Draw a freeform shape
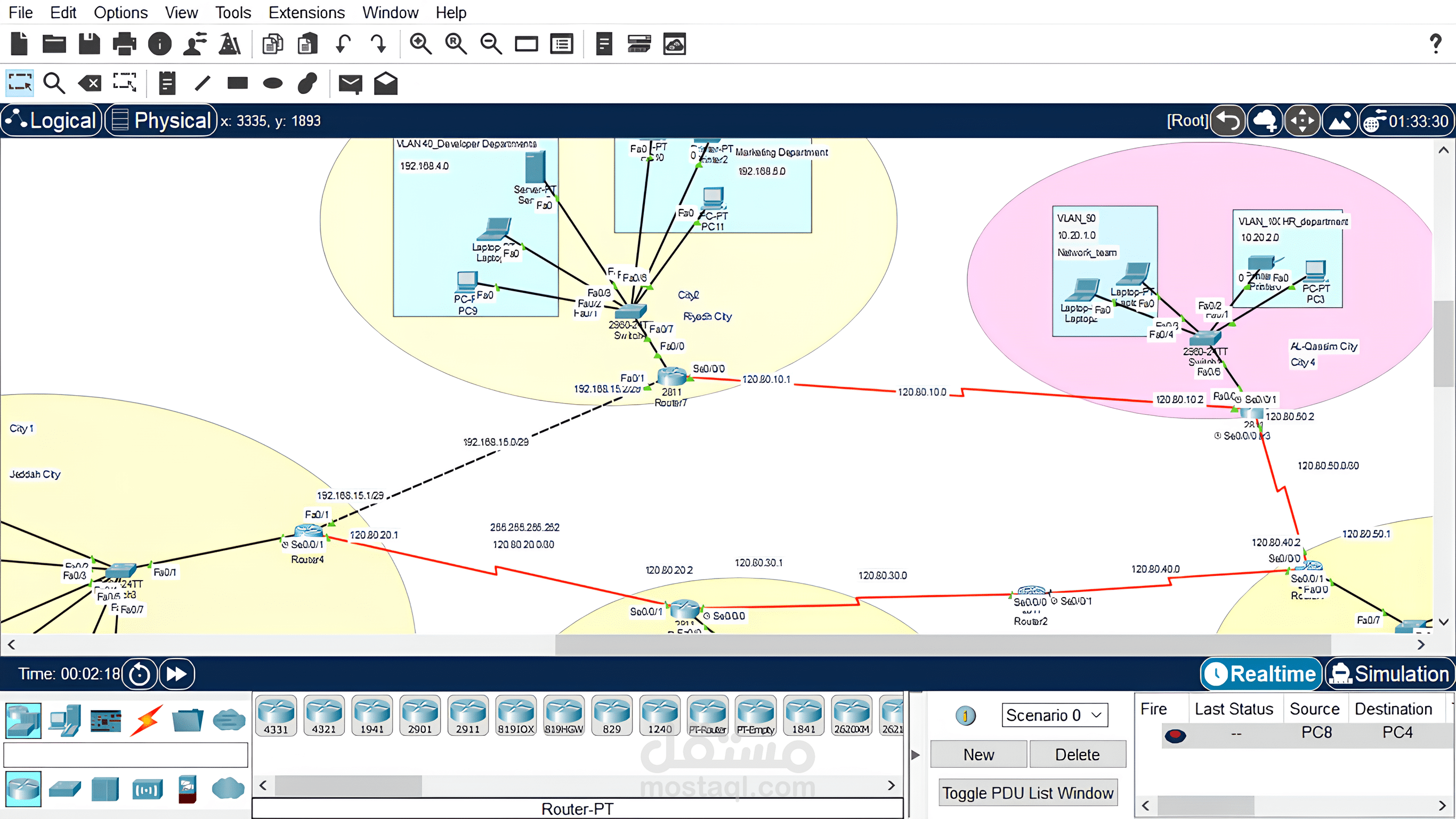The height and width of the screenshot is (819, 1456). coord(308,84)
